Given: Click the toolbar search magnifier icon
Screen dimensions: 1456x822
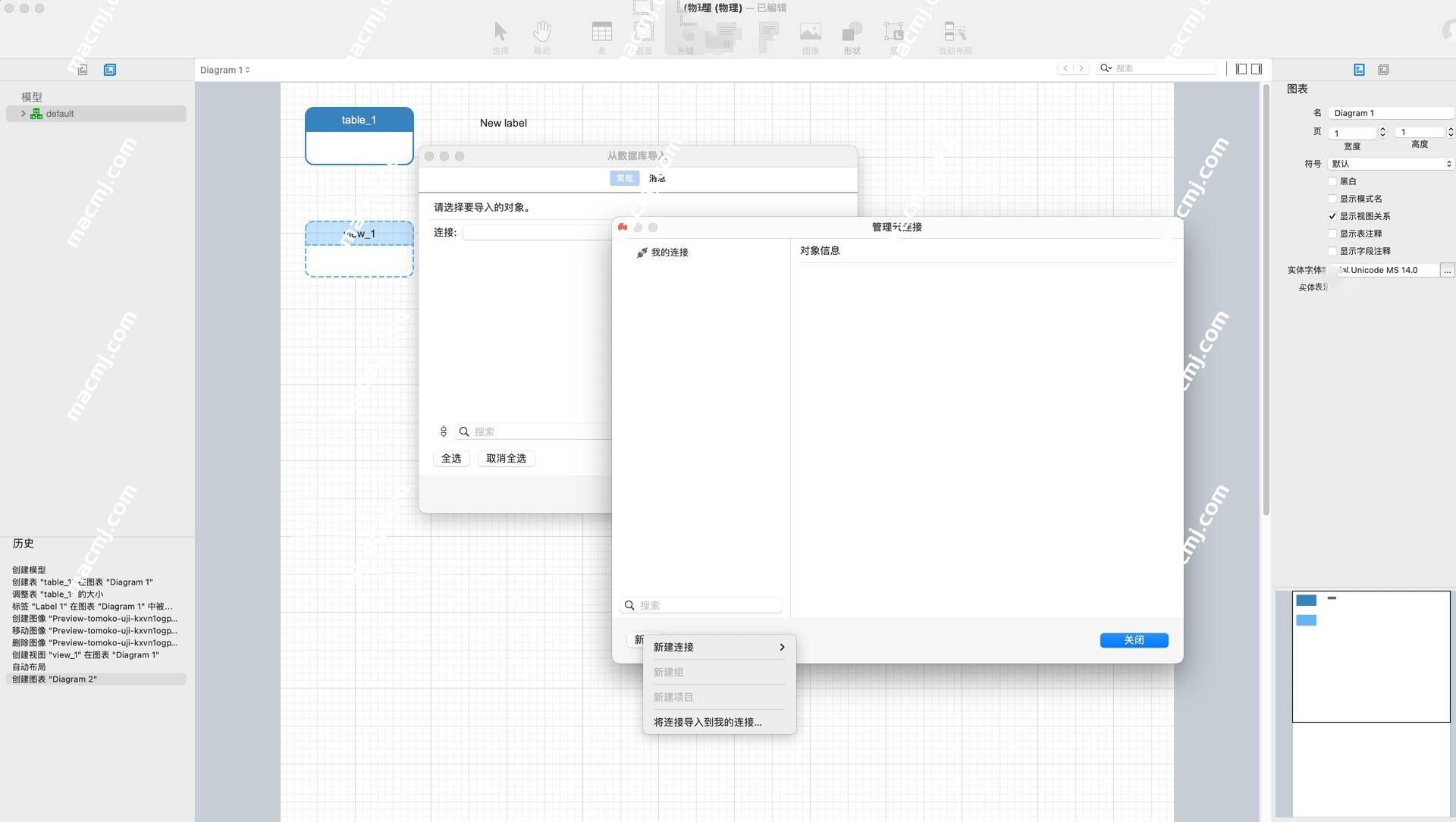Looking at the screenshot, I should point(1106,68).
